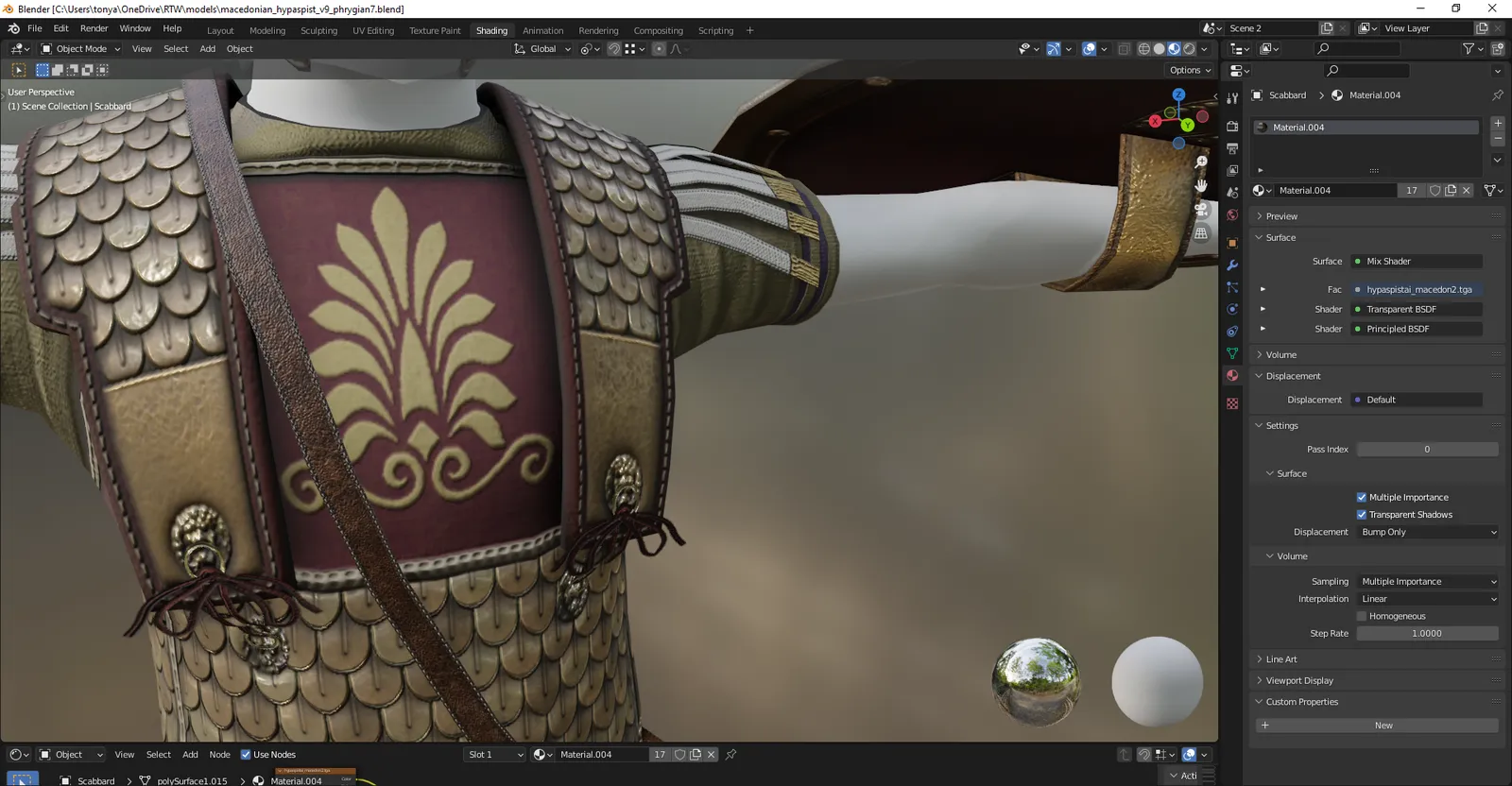
Task: Click the fake user shield icon in properties
Action: [x=1435, y=191]
